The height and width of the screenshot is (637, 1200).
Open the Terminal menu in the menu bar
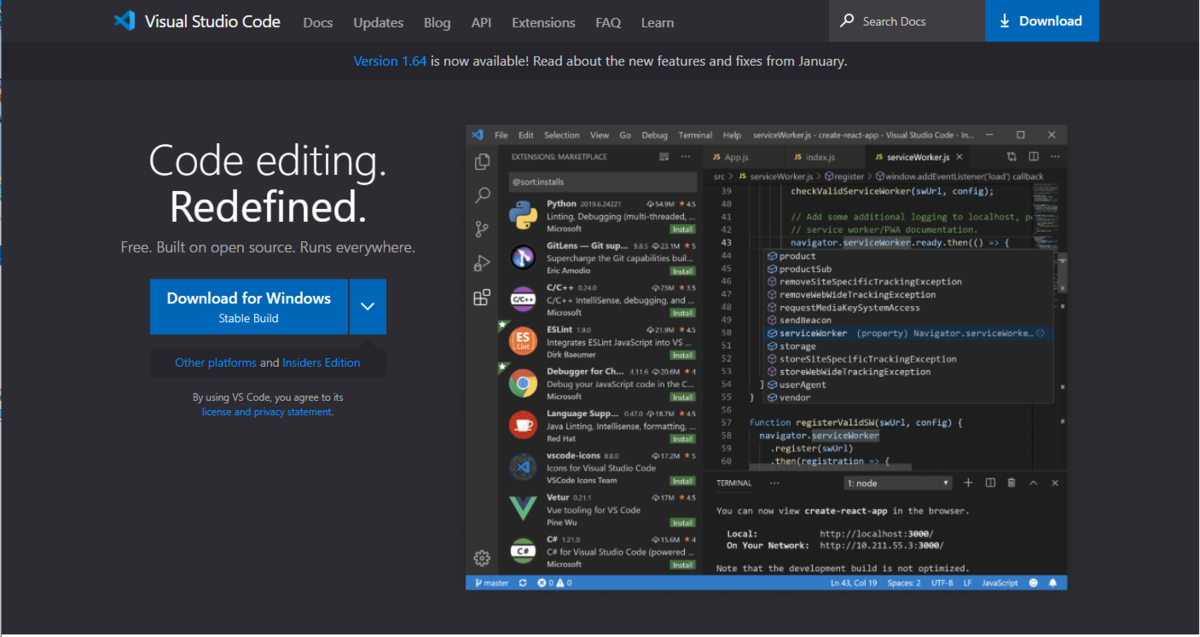pyautogui.click(x=695, y=134)
